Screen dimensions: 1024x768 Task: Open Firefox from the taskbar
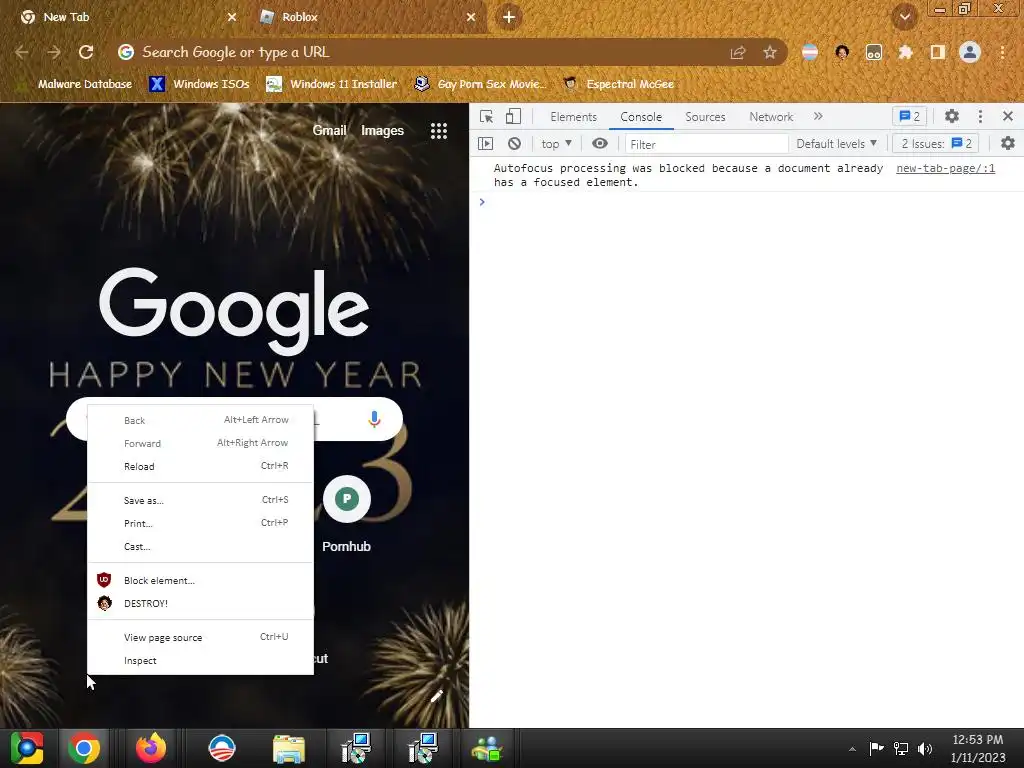tap(151, 748)
